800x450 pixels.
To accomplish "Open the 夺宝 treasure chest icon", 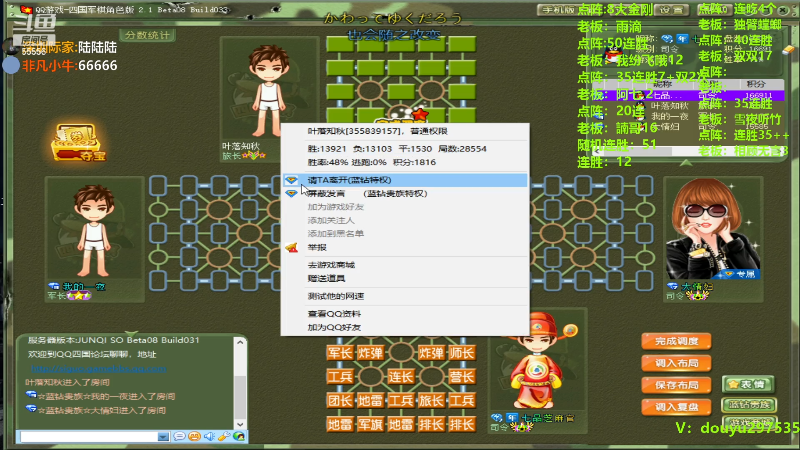I will (78, 142).
